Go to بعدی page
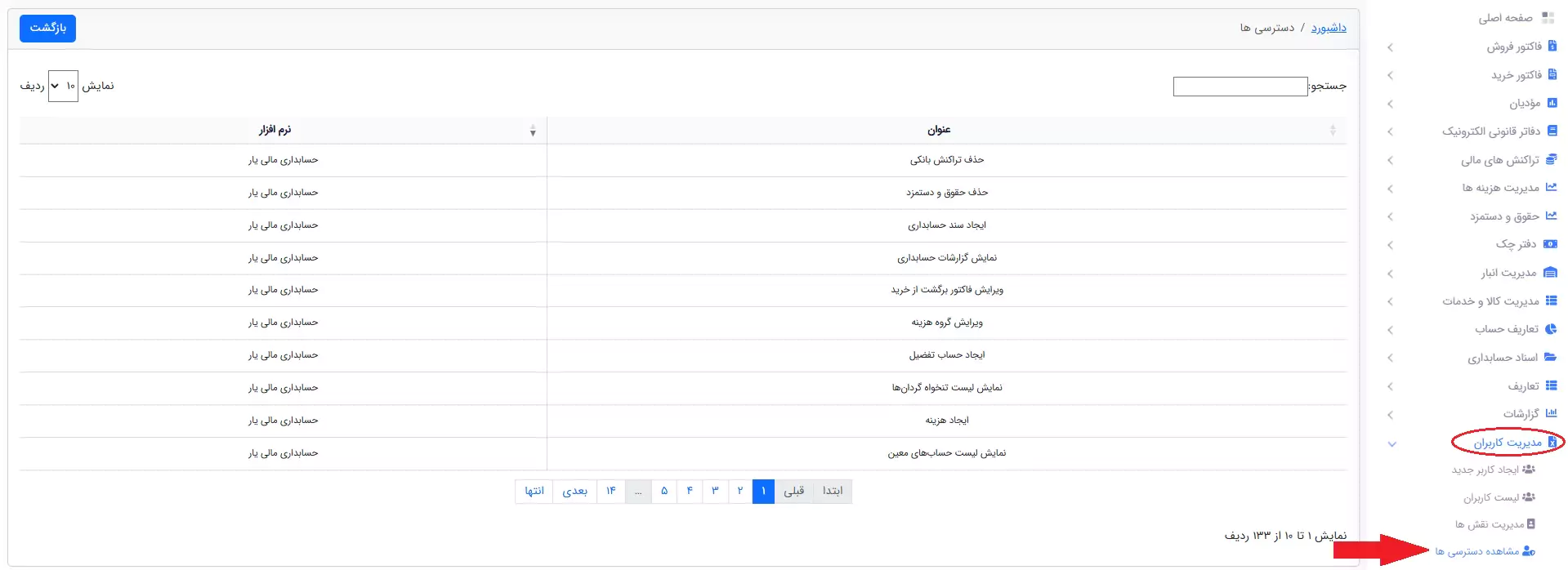Image resolution: width=1568 pixels, height=570 pixels. [575, 491]
